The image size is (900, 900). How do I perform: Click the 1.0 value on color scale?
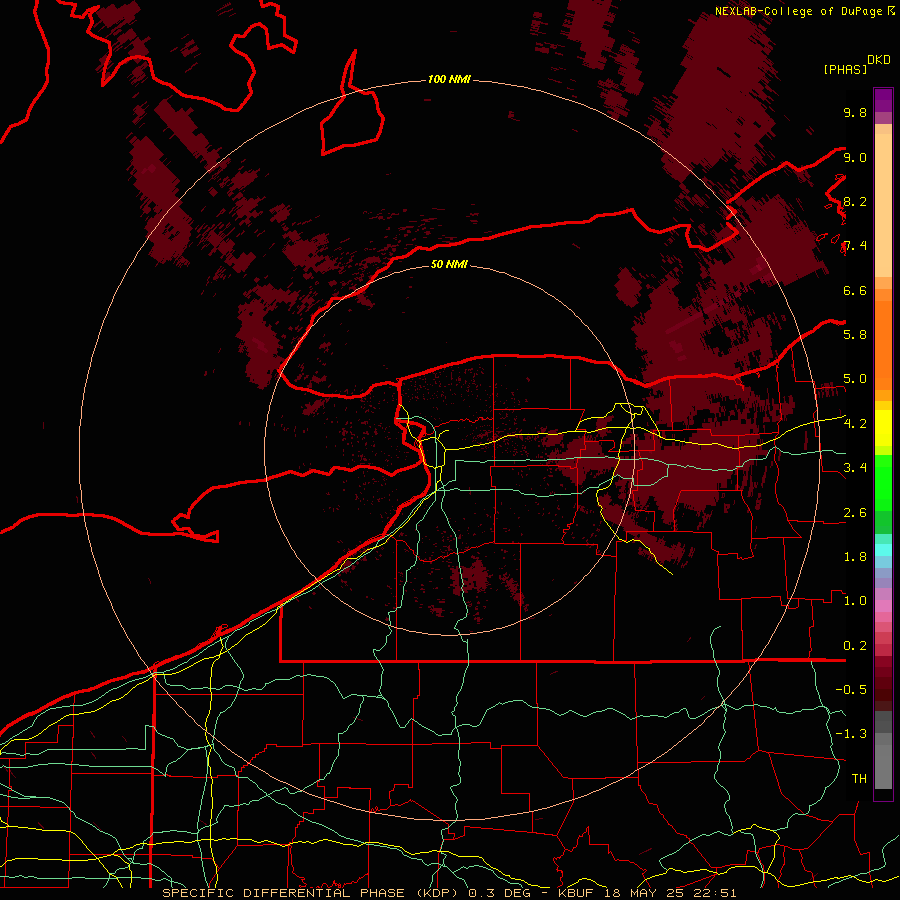[x=855, y=601]
